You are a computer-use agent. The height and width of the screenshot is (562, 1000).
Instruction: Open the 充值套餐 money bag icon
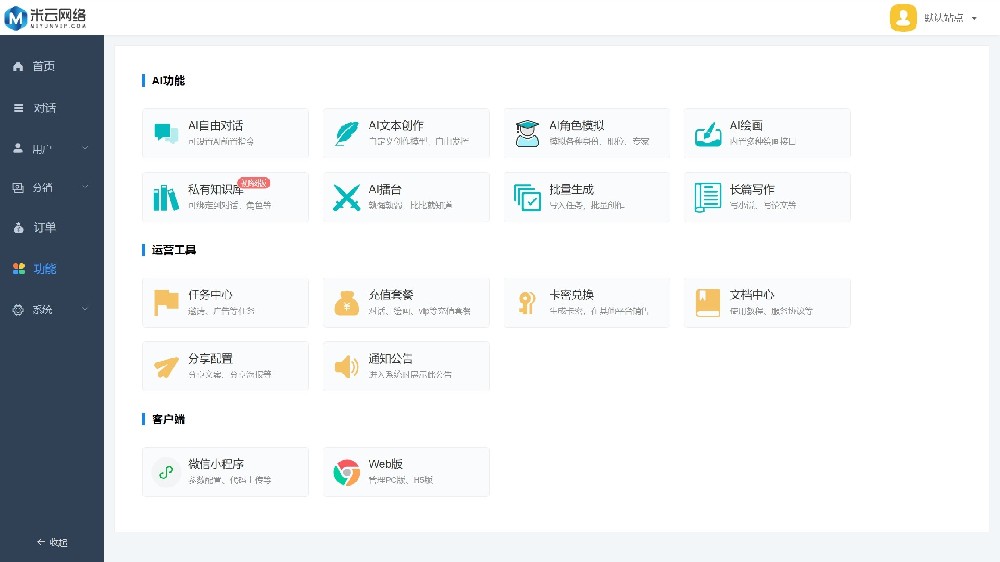coord(347,303)
